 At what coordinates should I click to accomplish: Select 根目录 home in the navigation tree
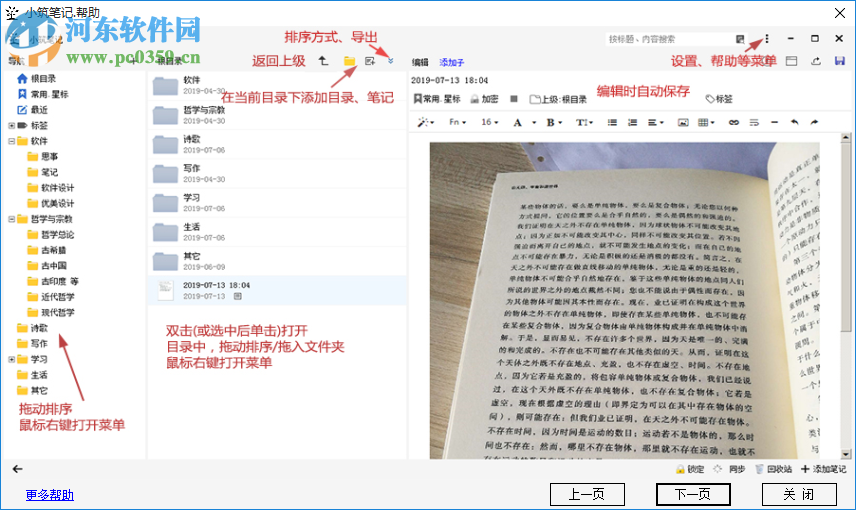(x=37, y=79)
